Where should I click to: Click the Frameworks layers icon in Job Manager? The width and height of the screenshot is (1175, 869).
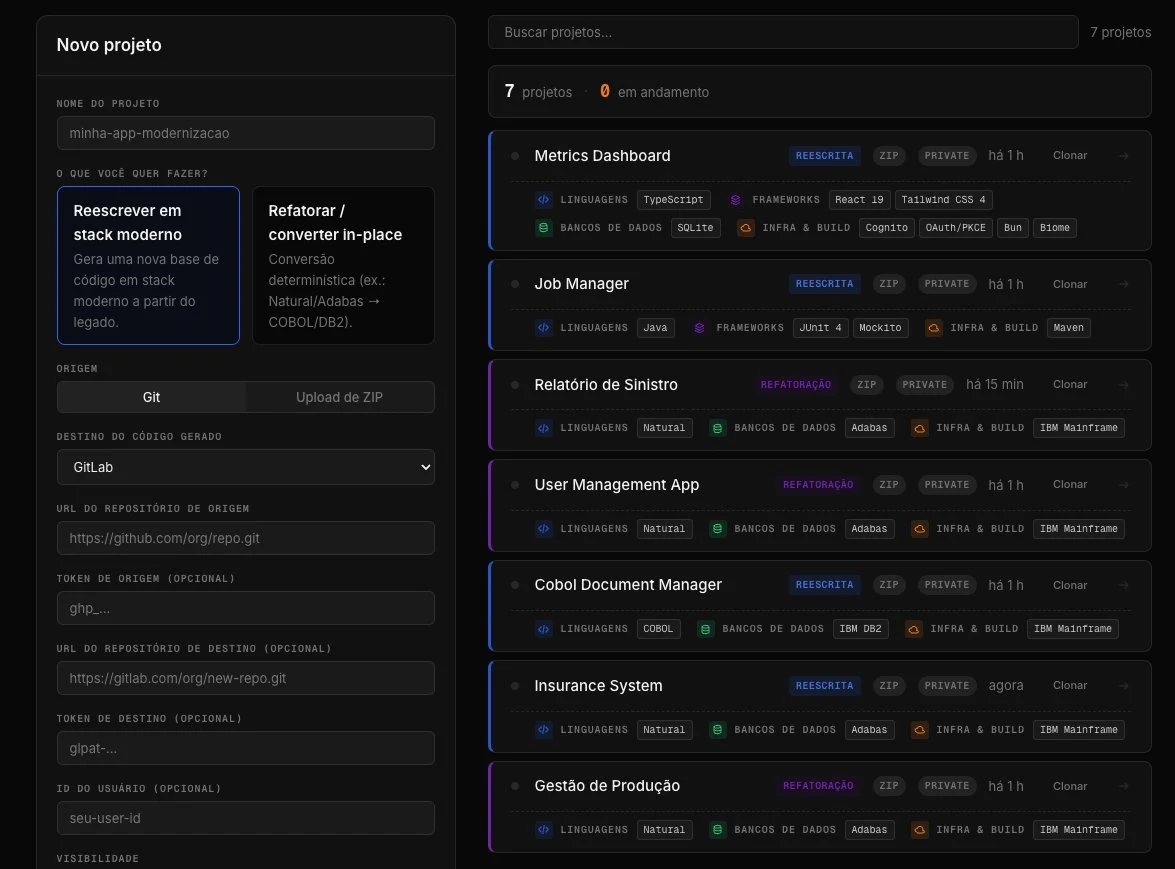pos(699,328)
